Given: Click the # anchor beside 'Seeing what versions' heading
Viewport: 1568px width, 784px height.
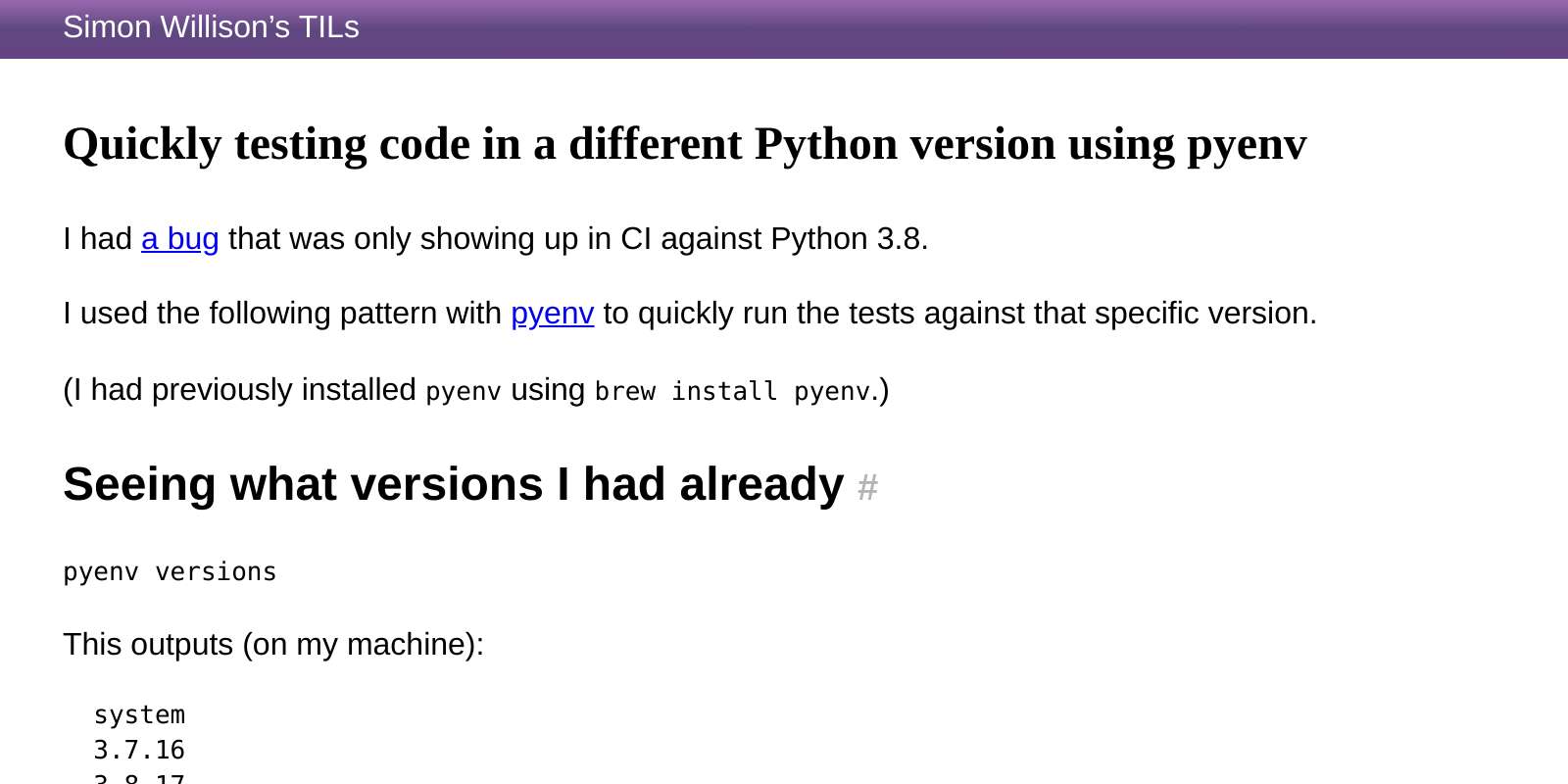Looking at the screenshot, I should tap(867, 487).
